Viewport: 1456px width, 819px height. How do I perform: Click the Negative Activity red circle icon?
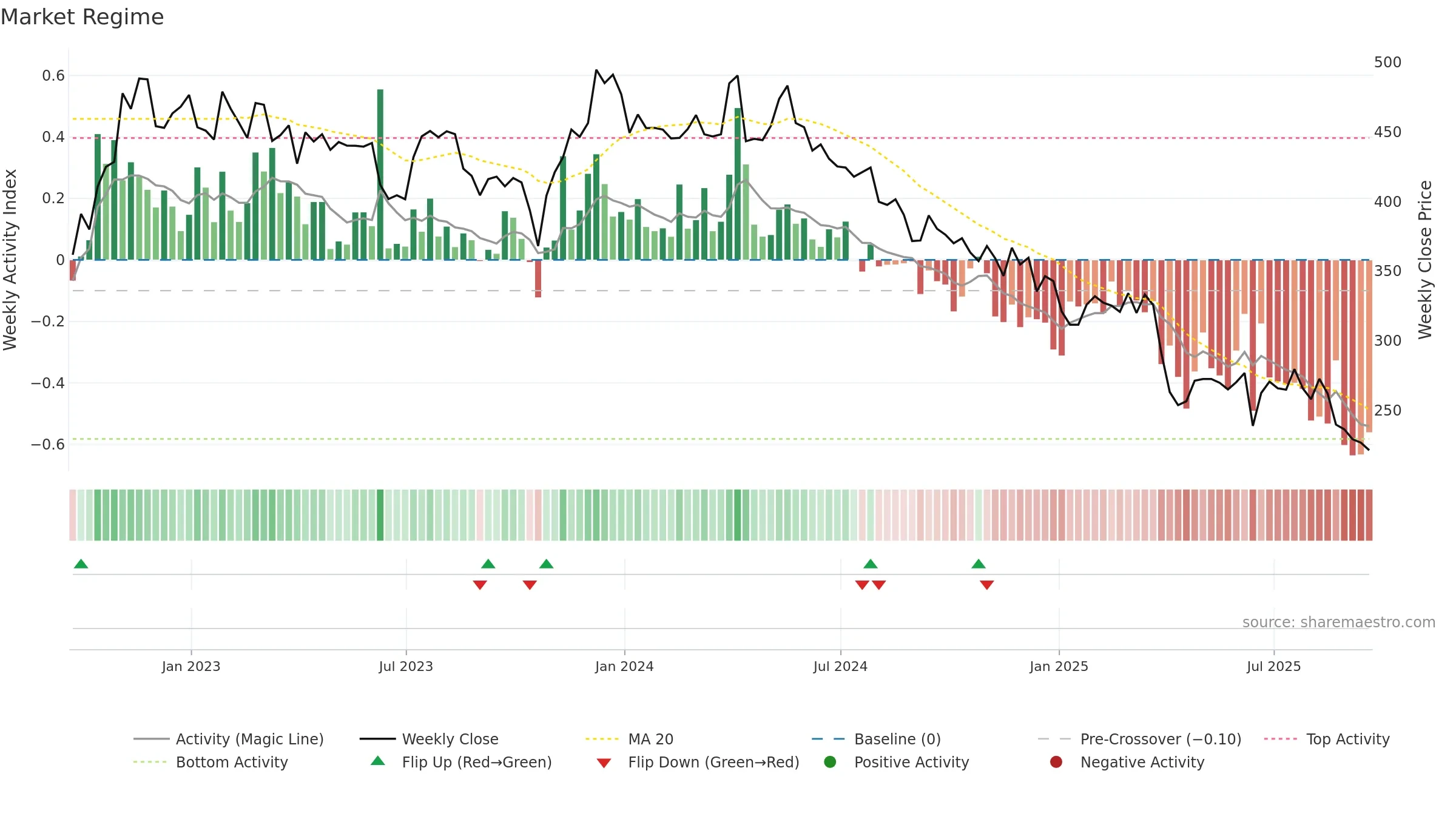pos(1056,762)
